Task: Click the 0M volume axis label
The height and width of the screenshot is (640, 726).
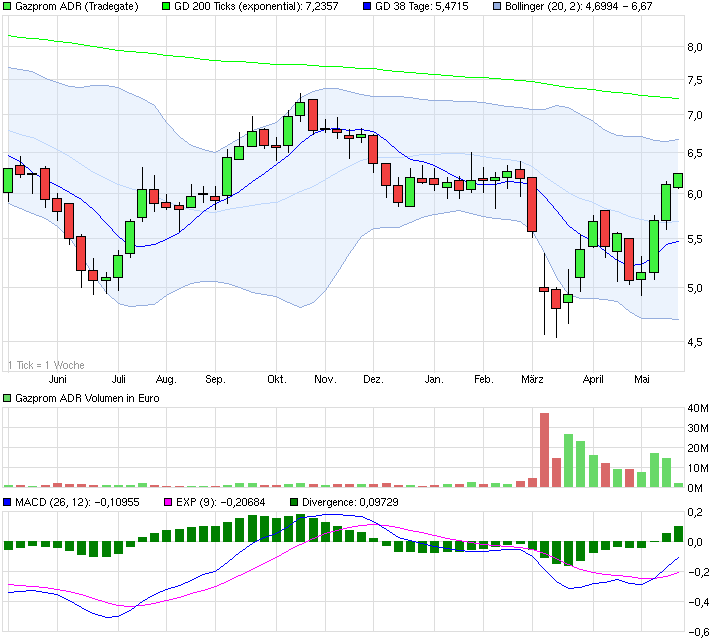Action: (x=695, y=488)
